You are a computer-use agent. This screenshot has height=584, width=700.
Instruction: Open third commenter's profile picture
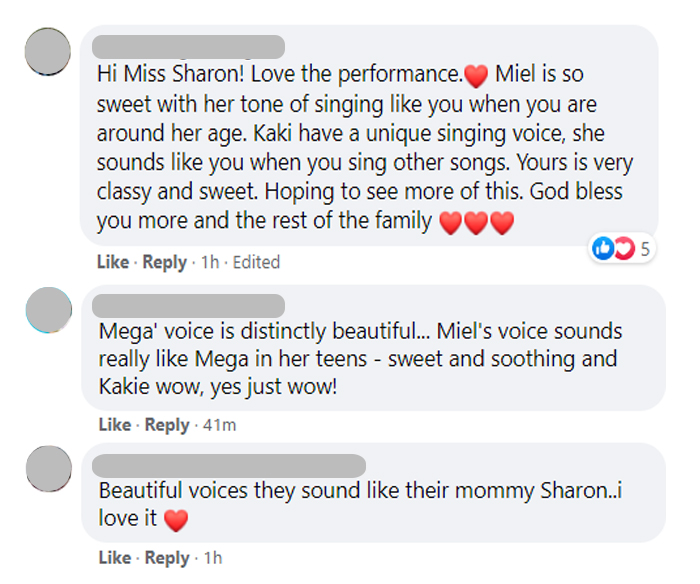click(49, 468)
